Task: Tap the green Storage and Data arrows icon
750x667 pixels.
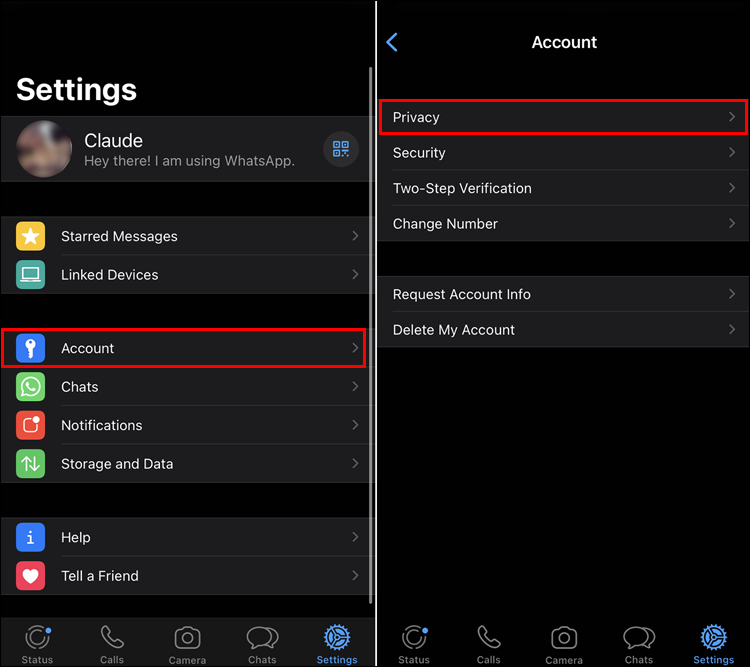Action: [30, 464]
